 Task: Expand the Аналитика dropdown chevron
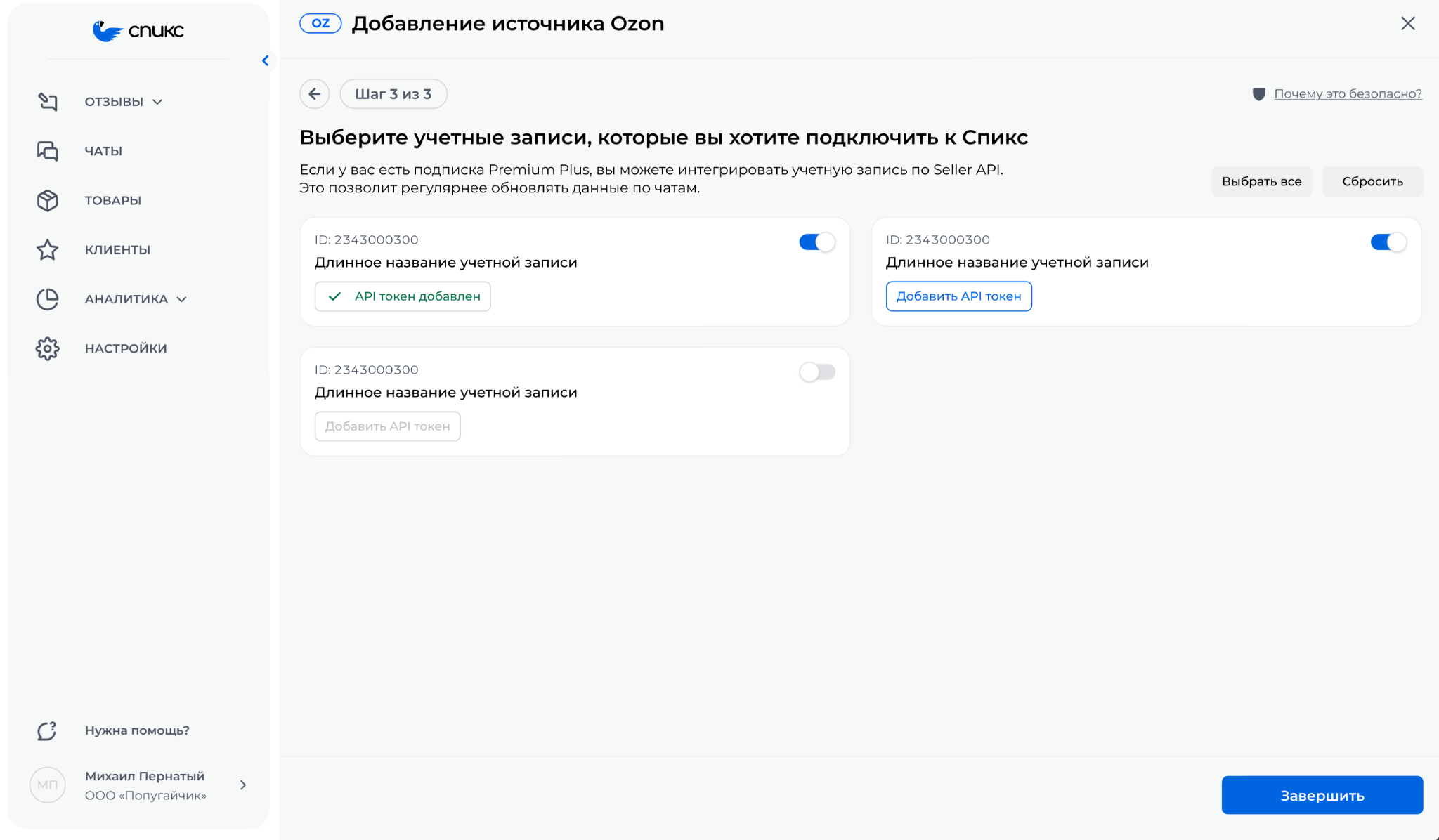click(x=182, y=299)
